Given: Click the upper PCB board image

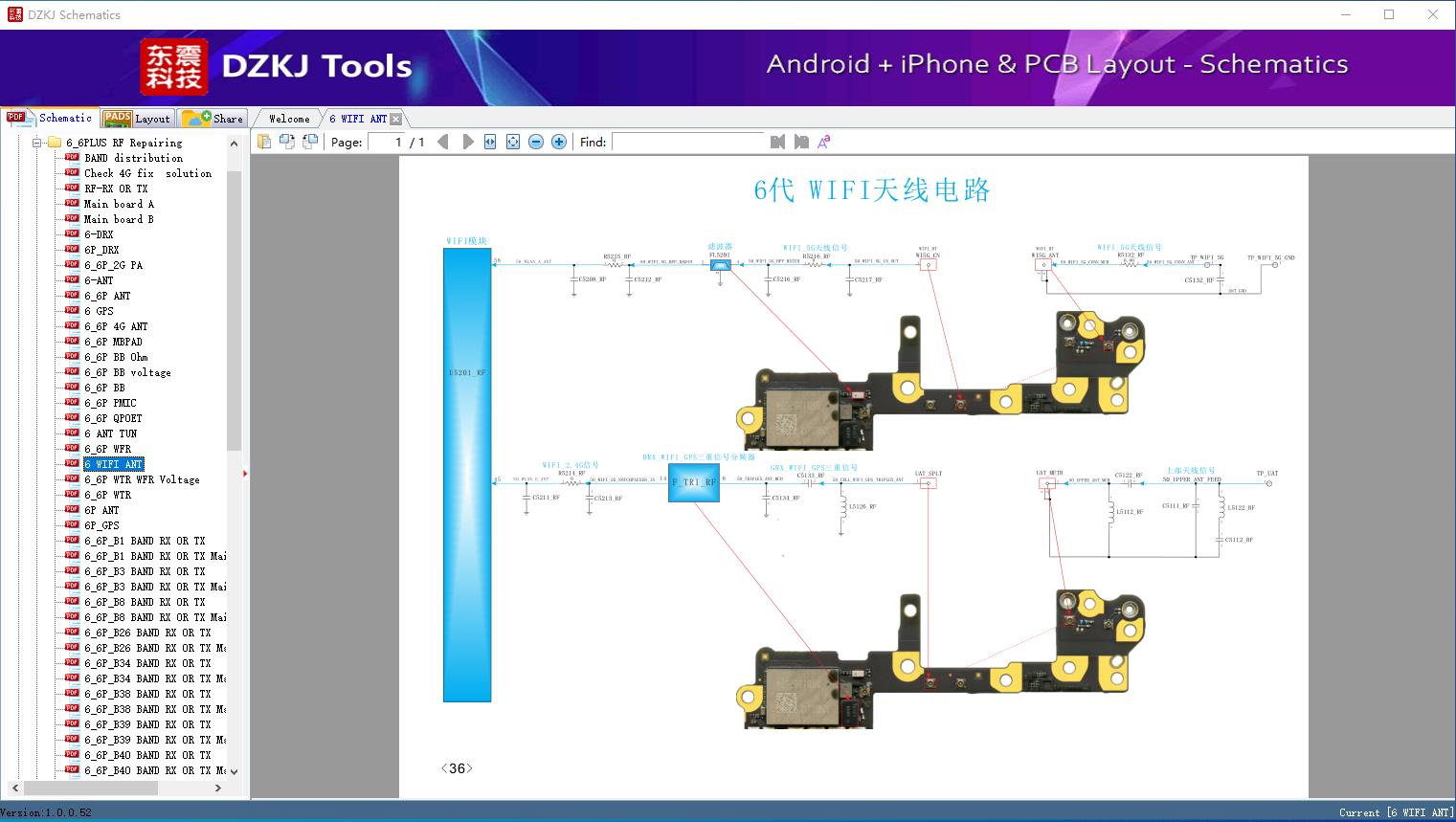Looking at the screenshot, I should 940,381.
